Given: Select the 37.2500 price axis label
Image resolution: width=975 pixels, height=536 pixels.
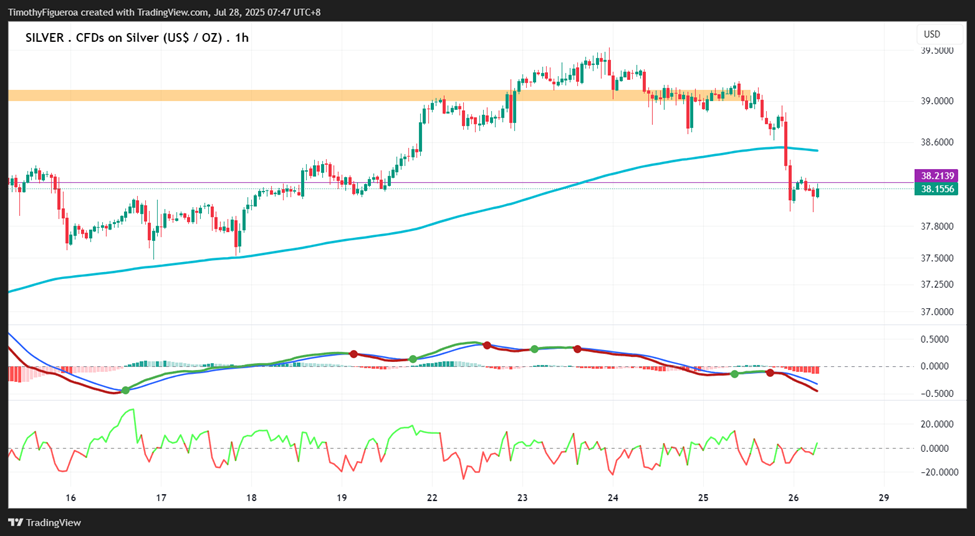Looking at the screenshot, I should click(x=937, y=284).
